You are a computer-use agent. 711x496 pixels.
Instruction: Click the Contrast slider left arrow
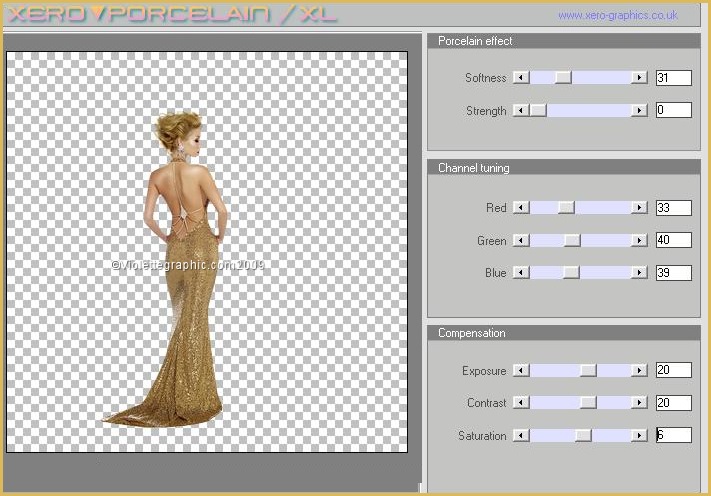click(x=520, y=403)
